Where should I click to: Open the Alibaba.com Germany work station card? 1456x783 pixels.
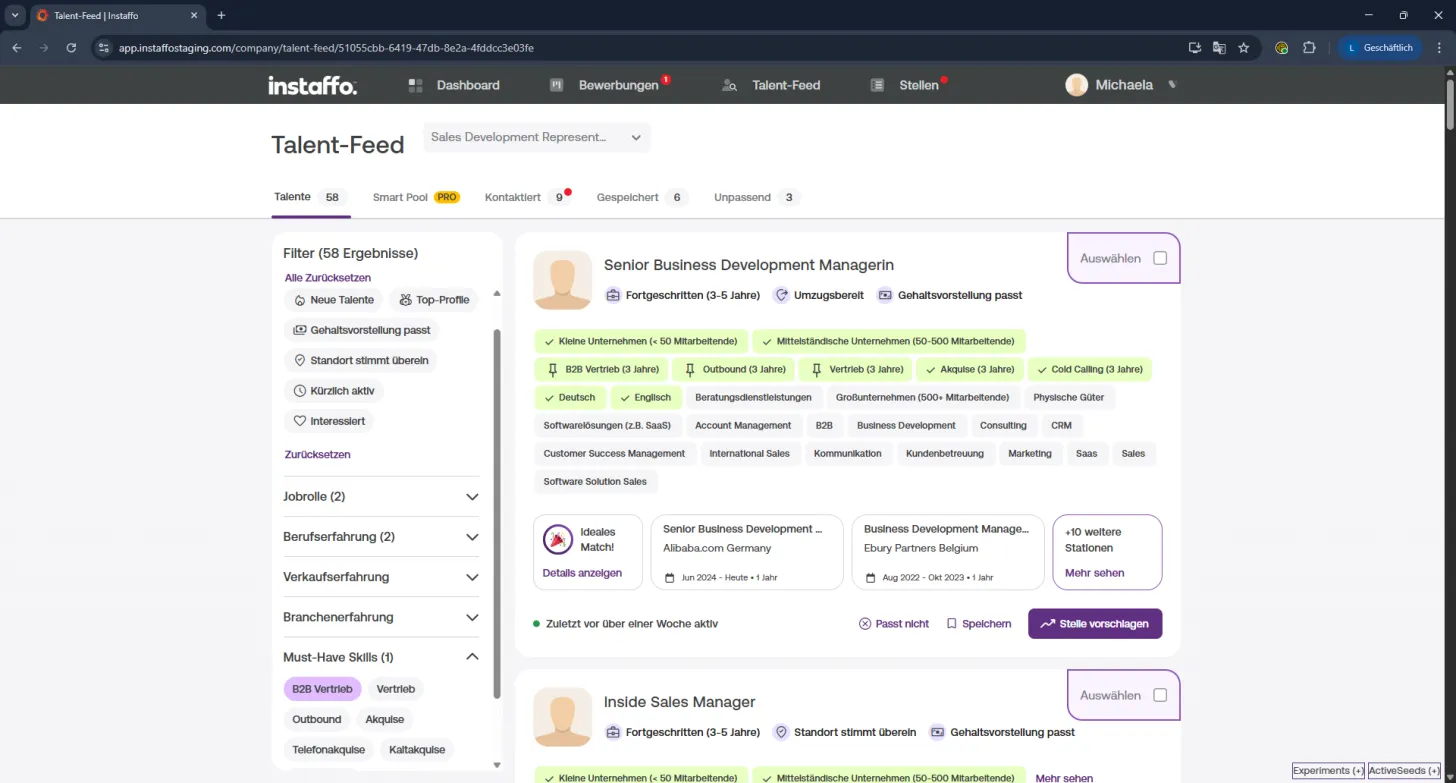(747, 552)
